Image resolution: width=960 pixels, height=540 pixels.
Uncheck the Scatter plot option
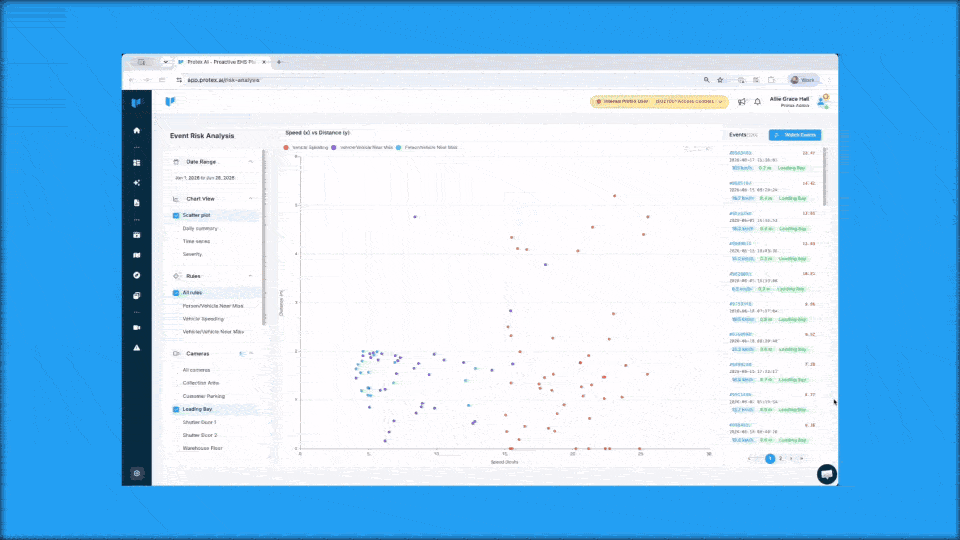tap(176, 216)
